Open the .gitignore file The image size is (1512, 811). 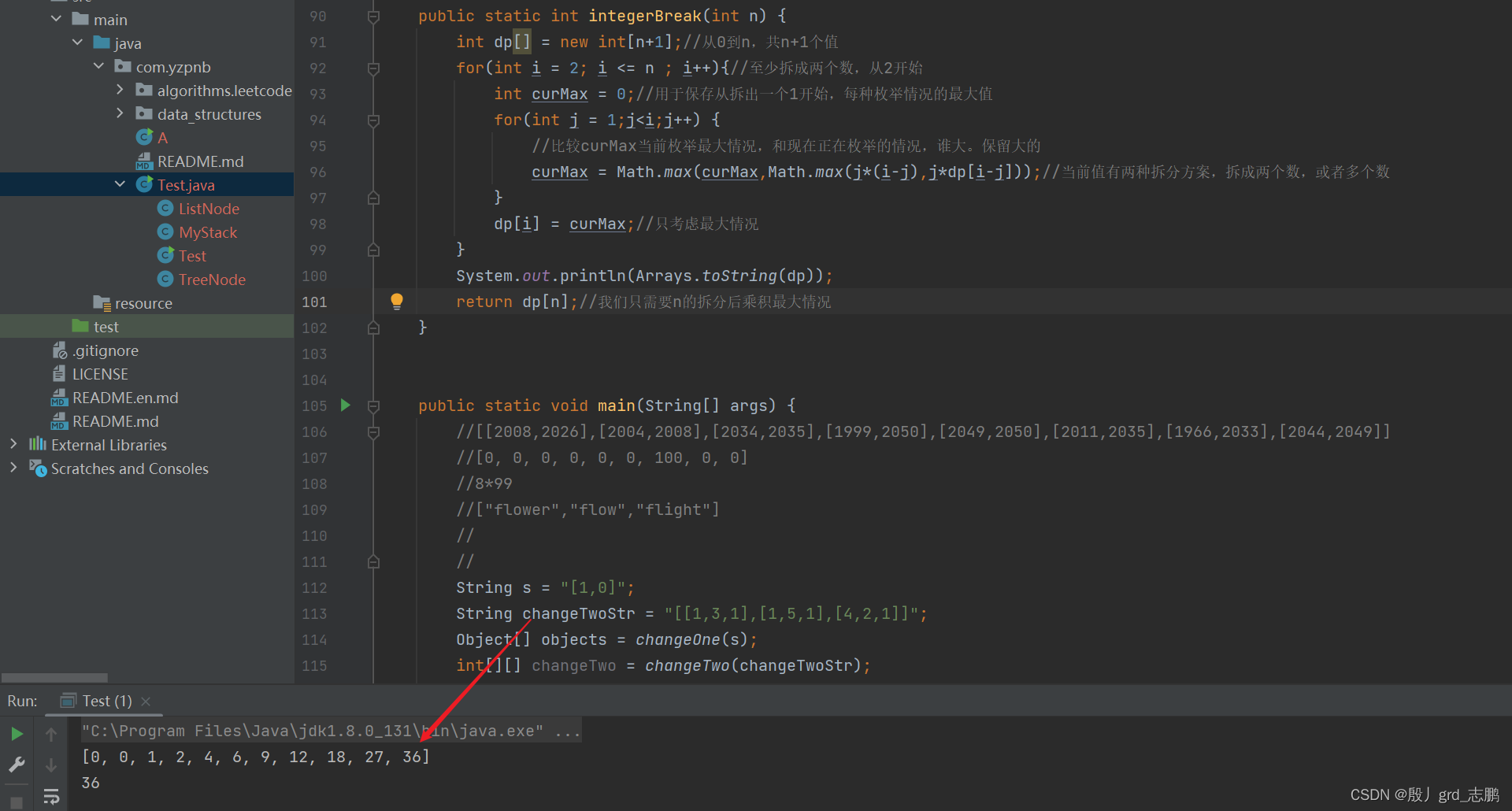point(106,350)
